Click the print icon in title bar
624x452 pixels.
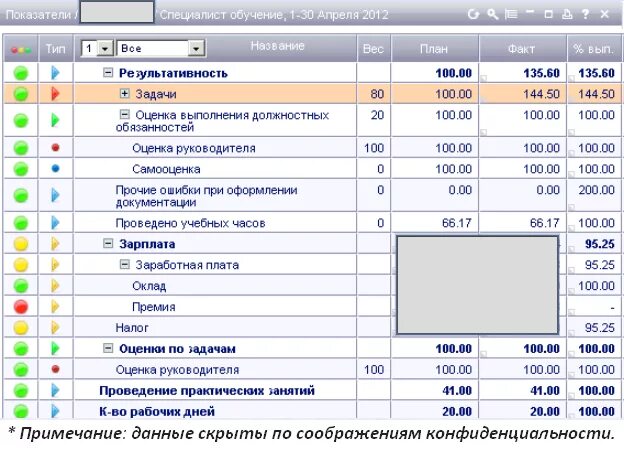pyautogui.click(x=567, y=14)
